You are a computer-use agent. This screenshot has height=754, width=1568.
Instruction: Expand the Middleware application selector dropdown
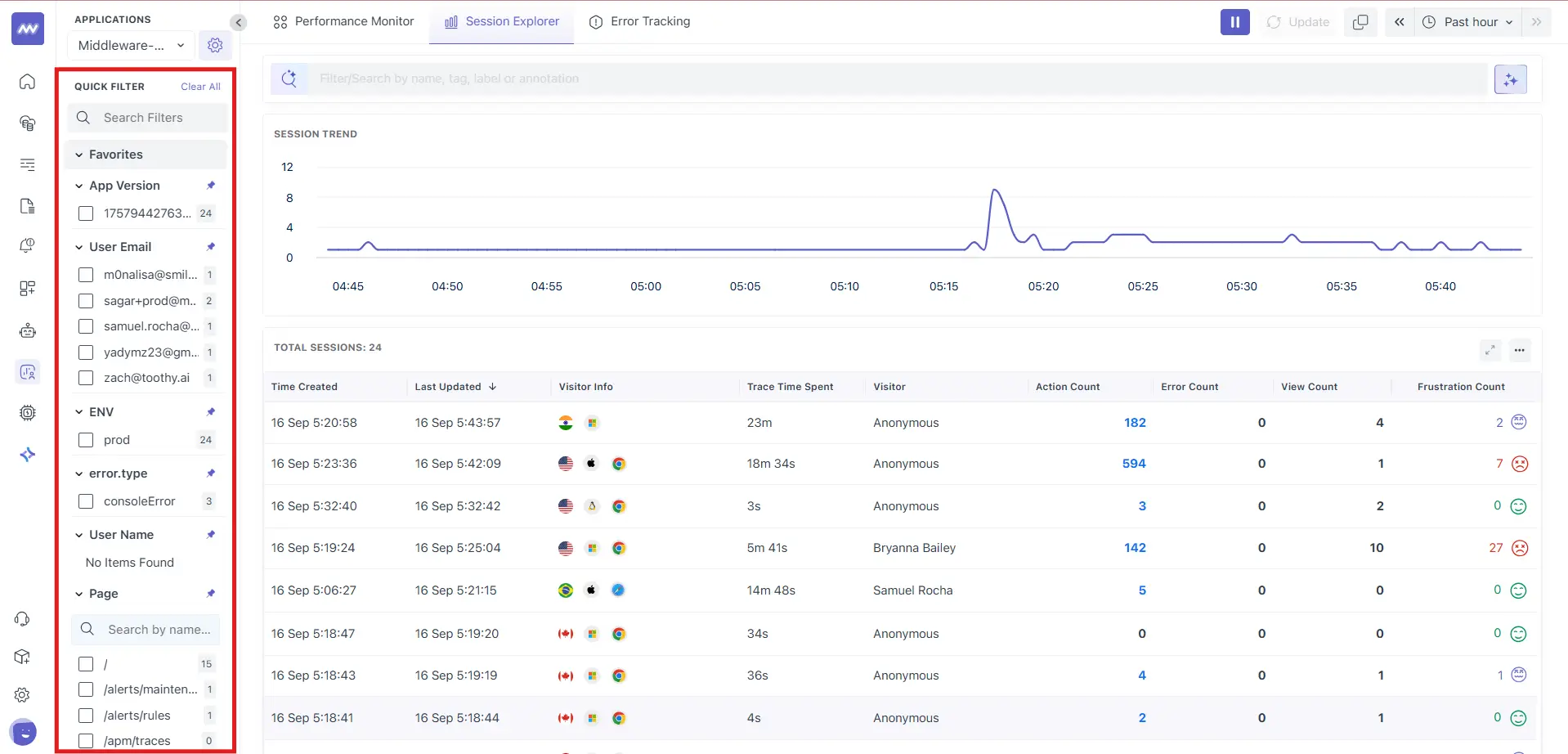[129, 45]
